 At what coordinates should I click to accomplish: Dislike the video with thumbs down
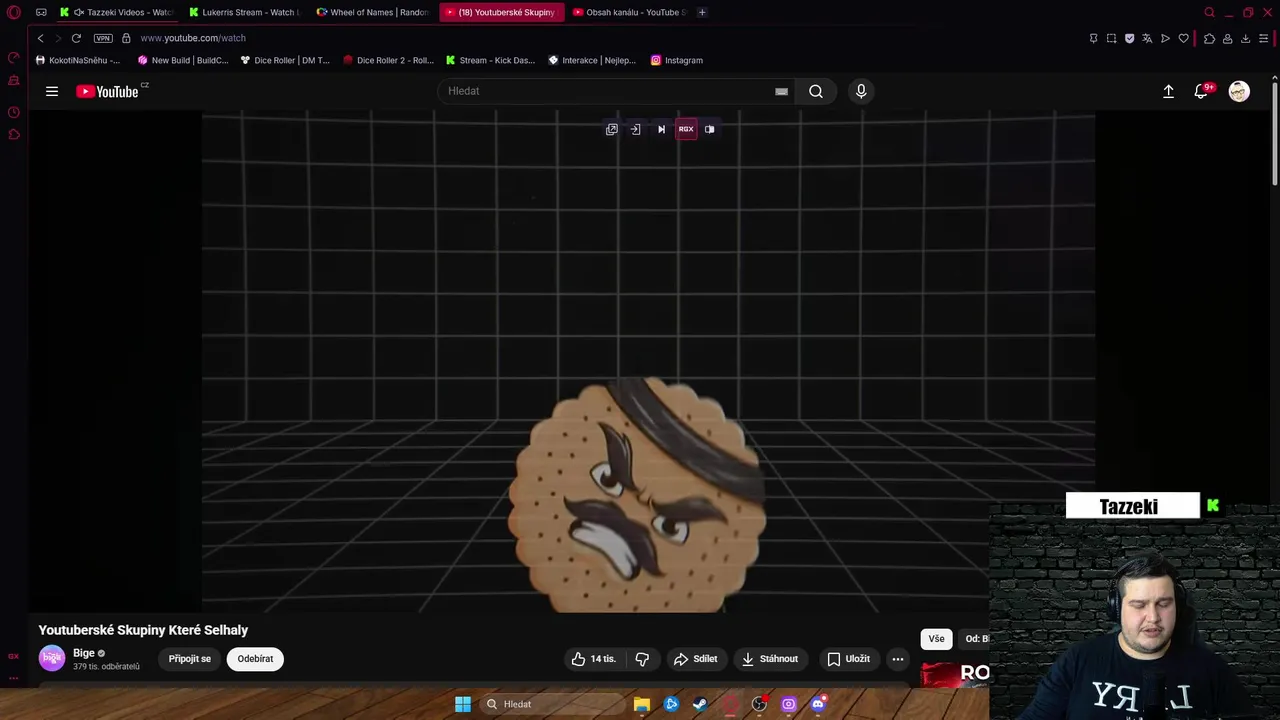(642, 659)
